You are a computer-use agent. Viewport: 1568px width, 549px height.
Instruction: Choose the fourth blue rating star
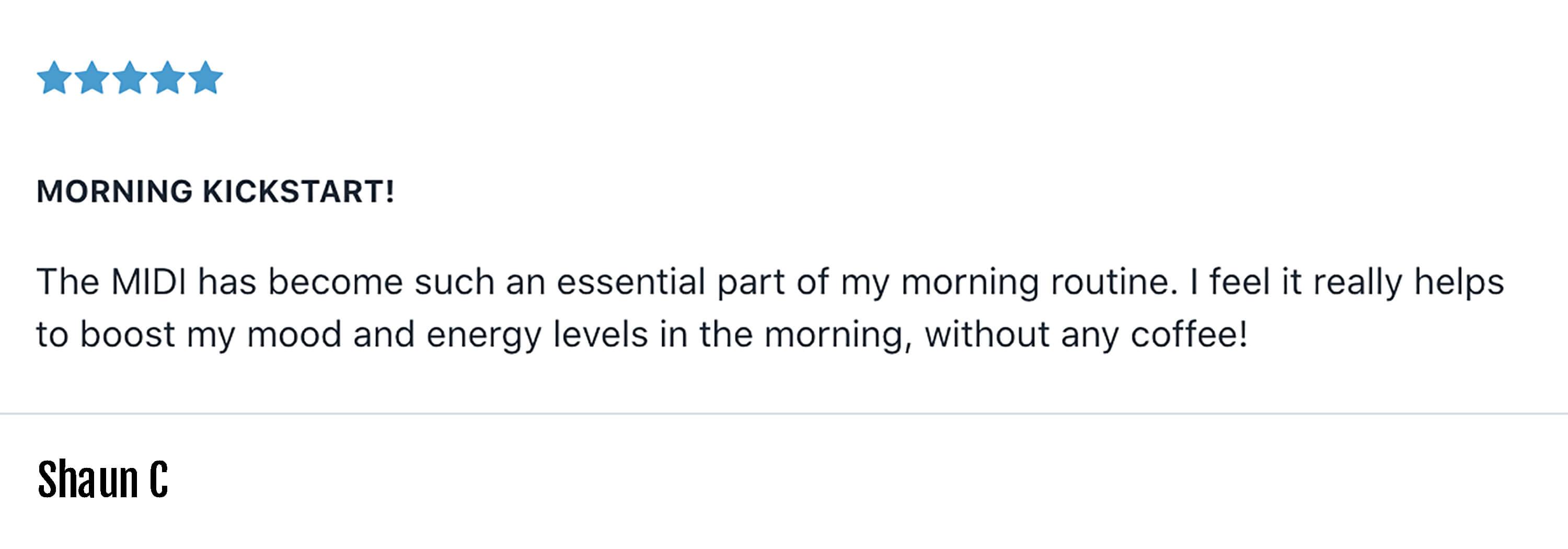click(168, 78)
